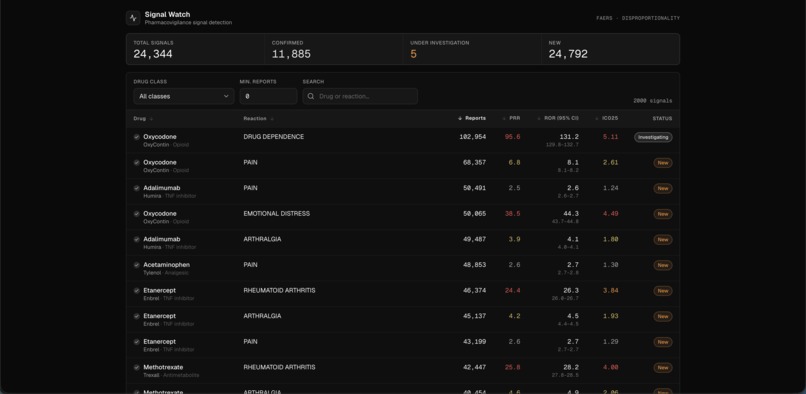Click the Signal Watch pulse logo icon
The height and width of the screenshot is (394, 806).
133,18
